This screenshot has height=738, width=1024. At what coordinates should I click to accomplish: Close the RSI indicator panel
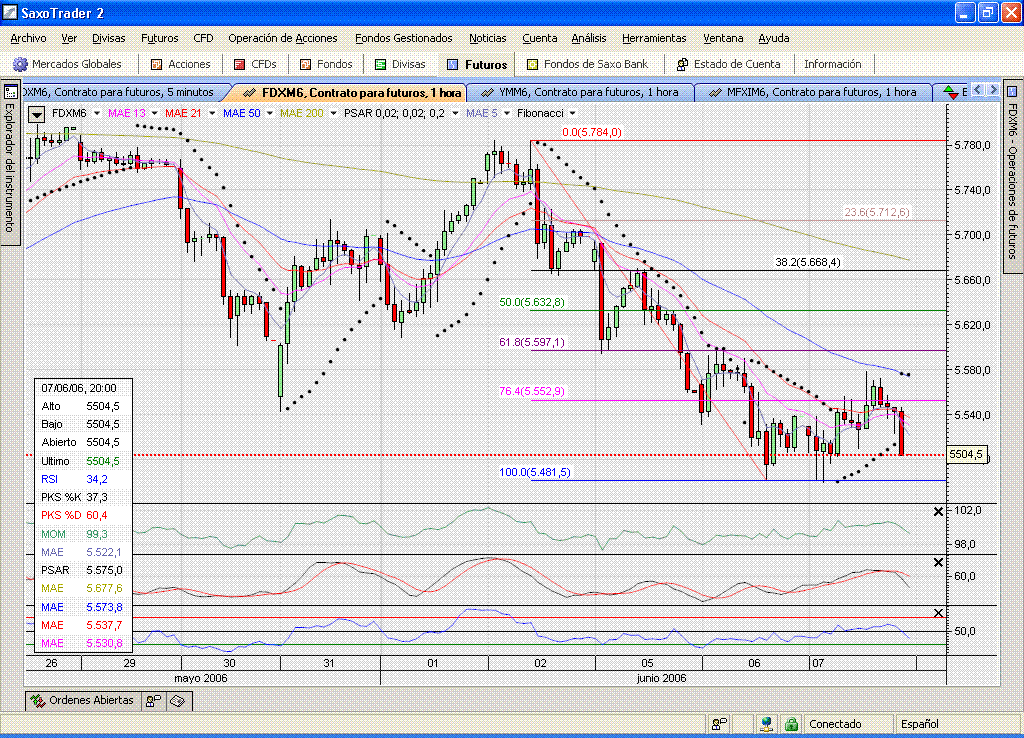click(x=938, y=613)
